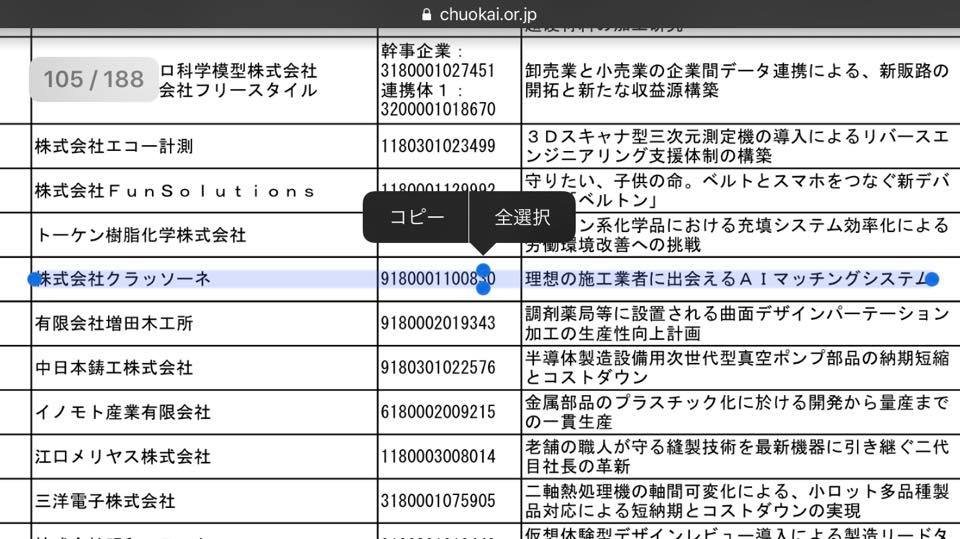
Task: Select number 3180001075905
Action: point(438,501)
